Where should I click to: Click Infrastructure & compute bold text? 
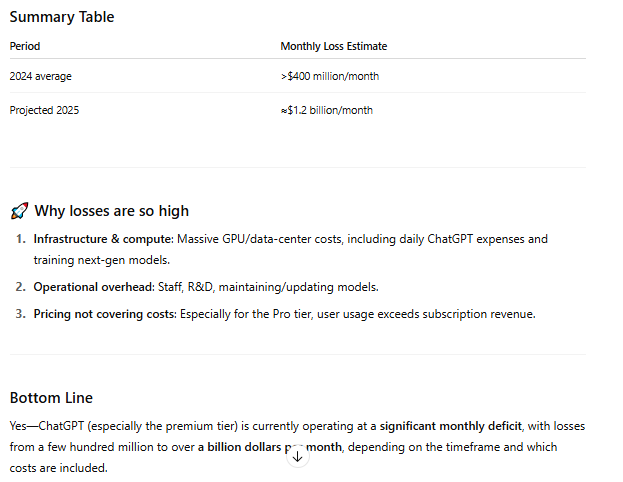104,239
